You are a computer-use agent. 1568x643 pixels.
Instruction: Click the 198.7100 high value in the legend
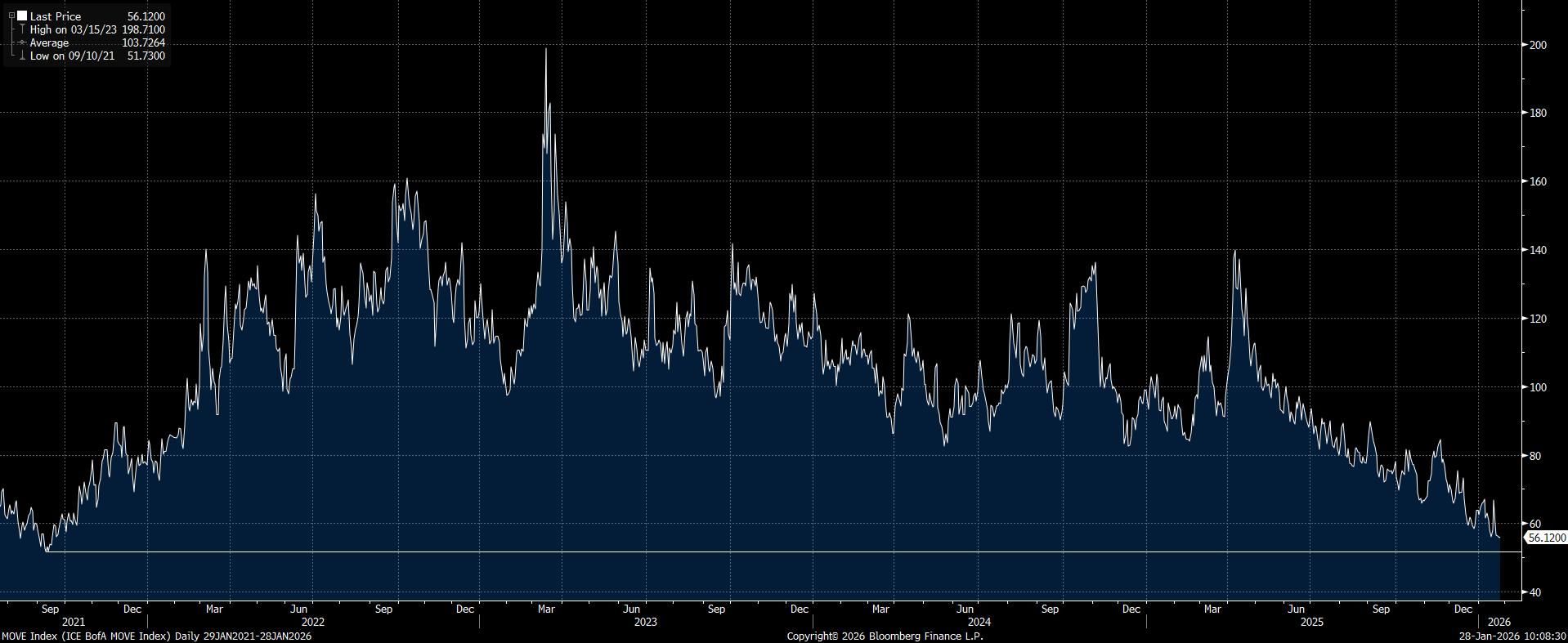[x=143, y=29]
